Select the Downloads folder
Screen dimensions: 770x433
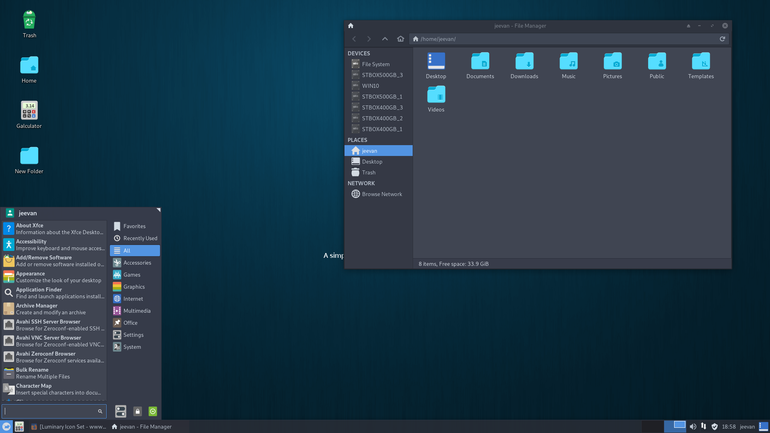[524, 66]
